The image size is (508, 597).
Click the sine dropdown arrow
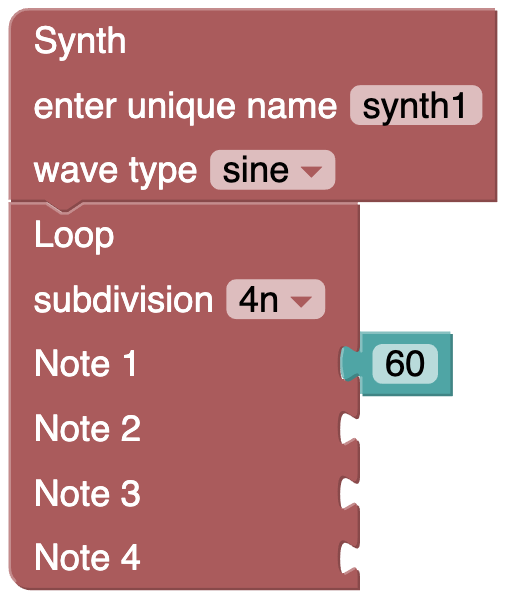[x=311, y=171]
